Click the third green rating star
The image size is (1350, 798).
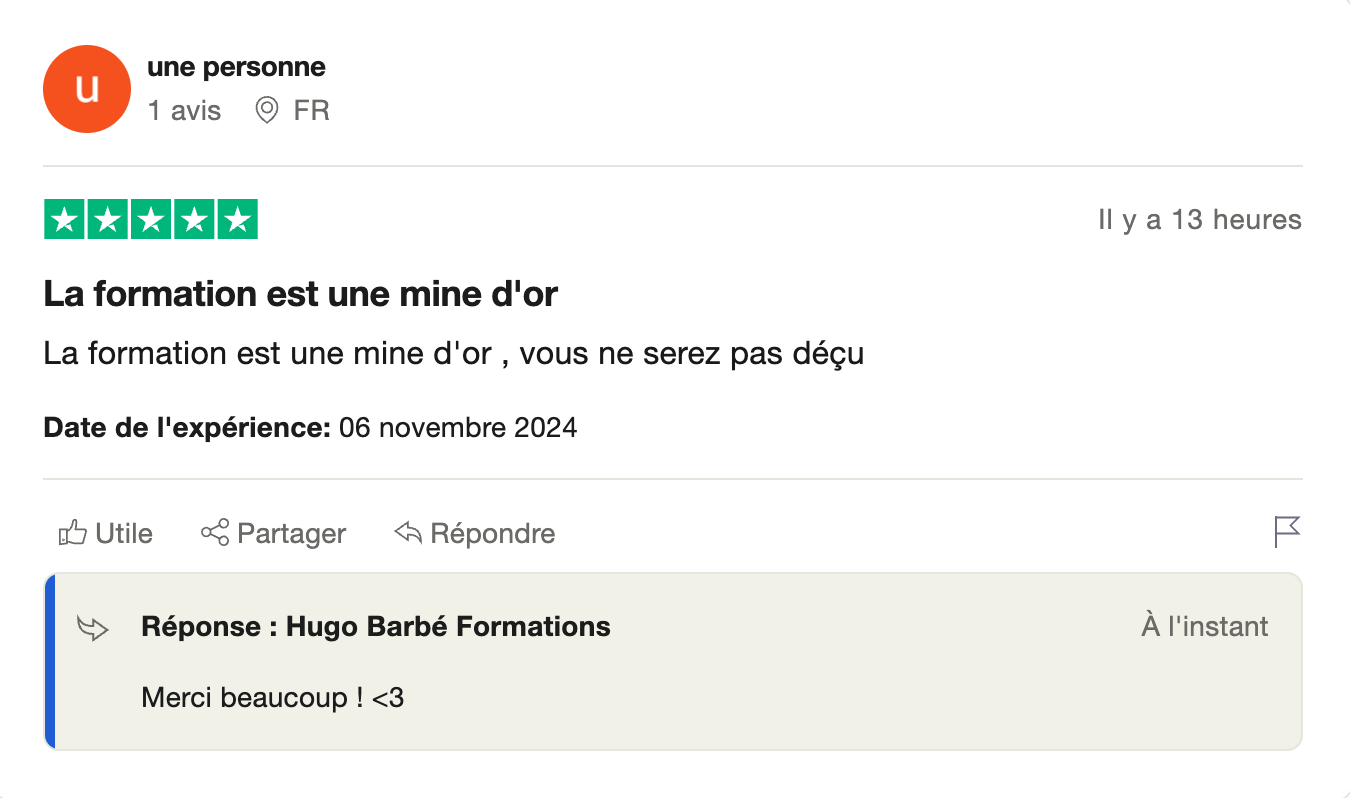(x=151, y=220)
